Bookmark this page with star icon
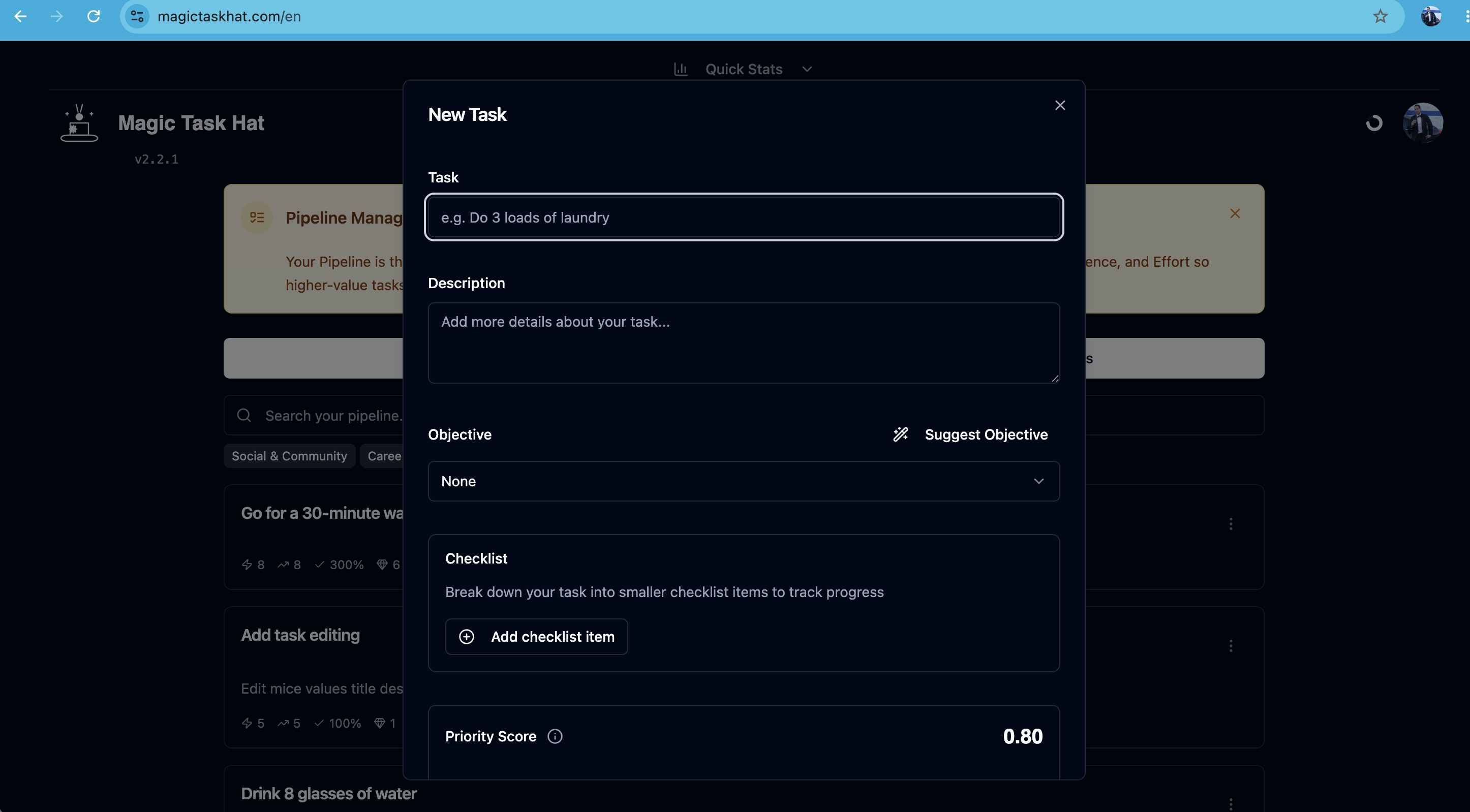The width and height of the screenshot is (1470, 812). click(1380, 16)
